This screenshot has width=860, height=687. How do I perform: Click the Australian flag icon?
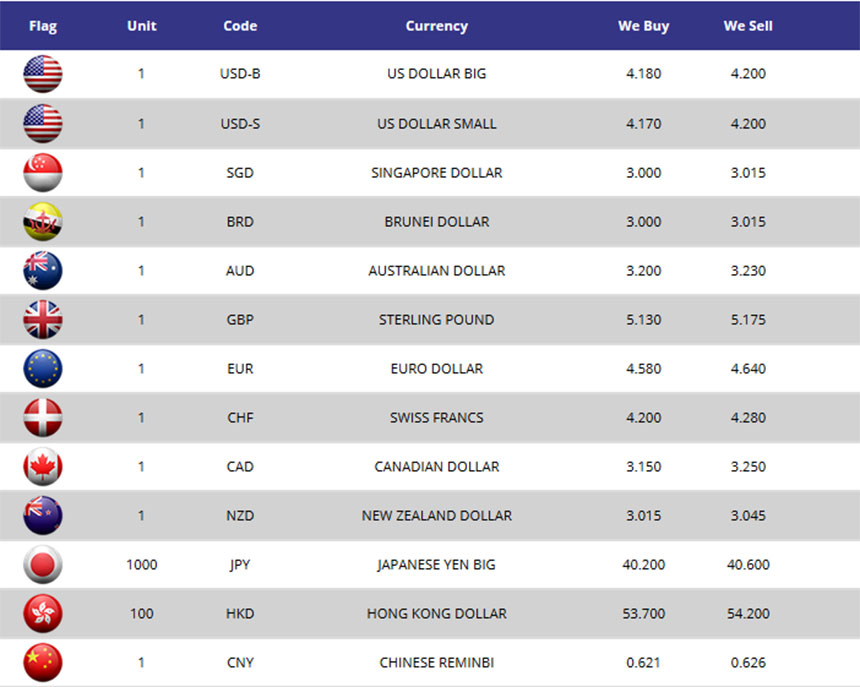43,270
